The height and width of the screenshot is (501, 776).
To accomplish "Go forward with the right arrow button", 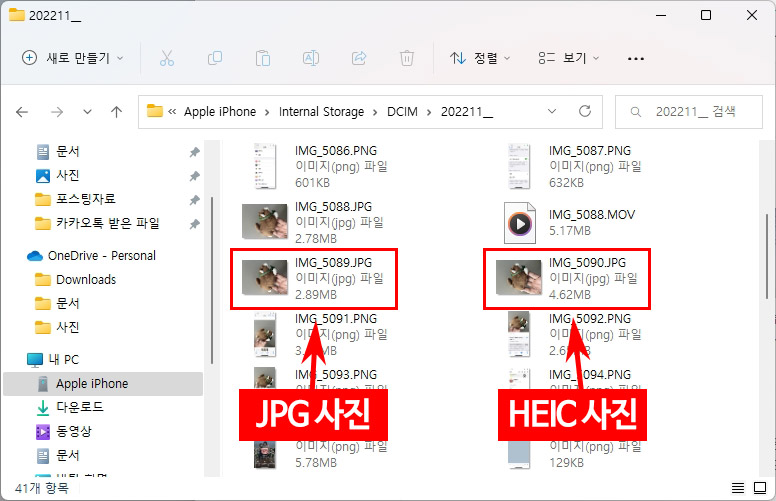I will (x=57, y=112).
